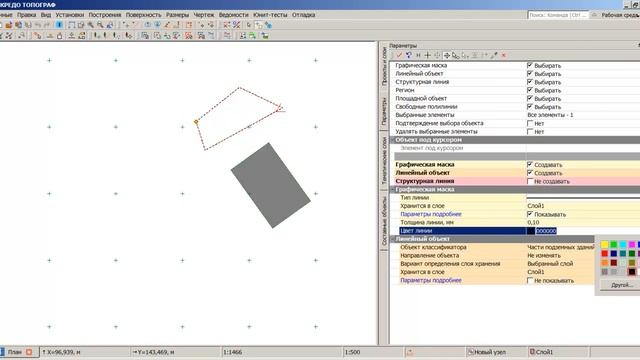The width and height of the screenshot is (640, 360).
Task: Open Объект классификатора value Части подземных зданий
Action: [x=560, y=247]
